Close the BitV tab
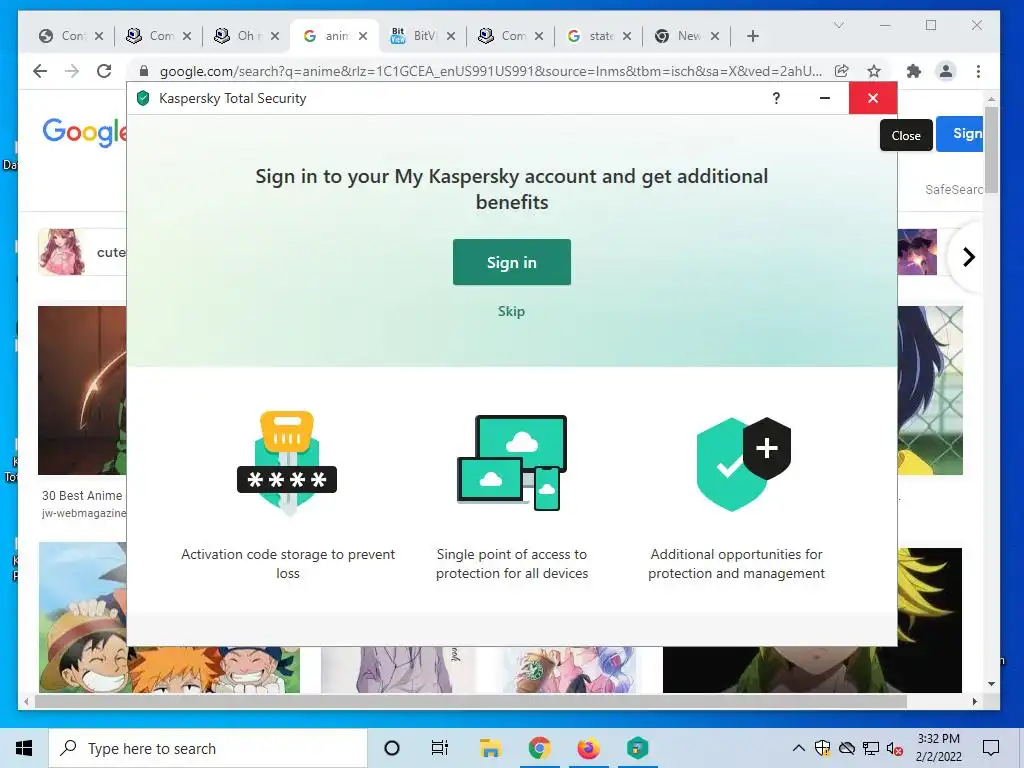1024x768 pixels. pyautogui.click(x=451, y=36)
